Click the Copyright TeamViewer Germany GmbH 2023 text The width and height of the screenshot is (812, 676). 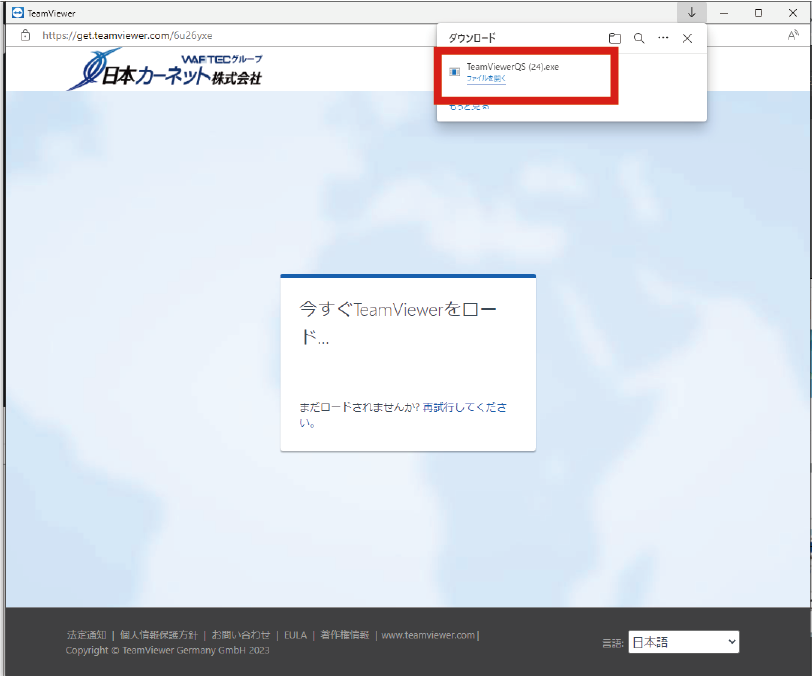pyautogui.click(x=167, y=651)
